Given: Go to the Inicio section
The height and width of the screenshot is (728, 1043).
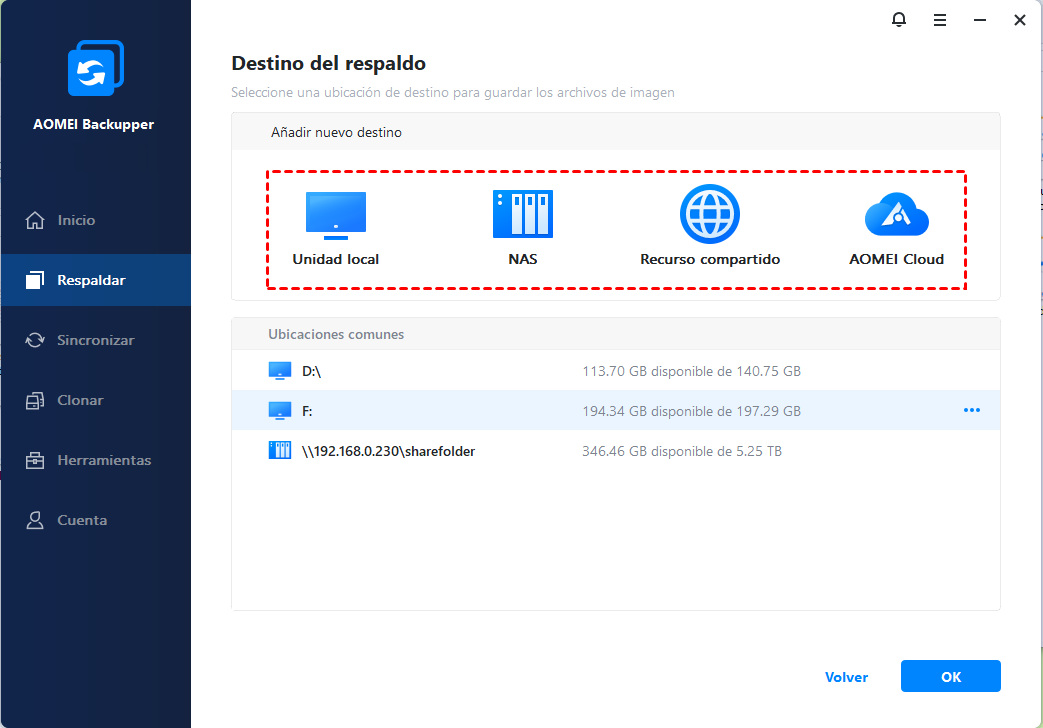Looking at the screenshot, I should click(76, 220).
